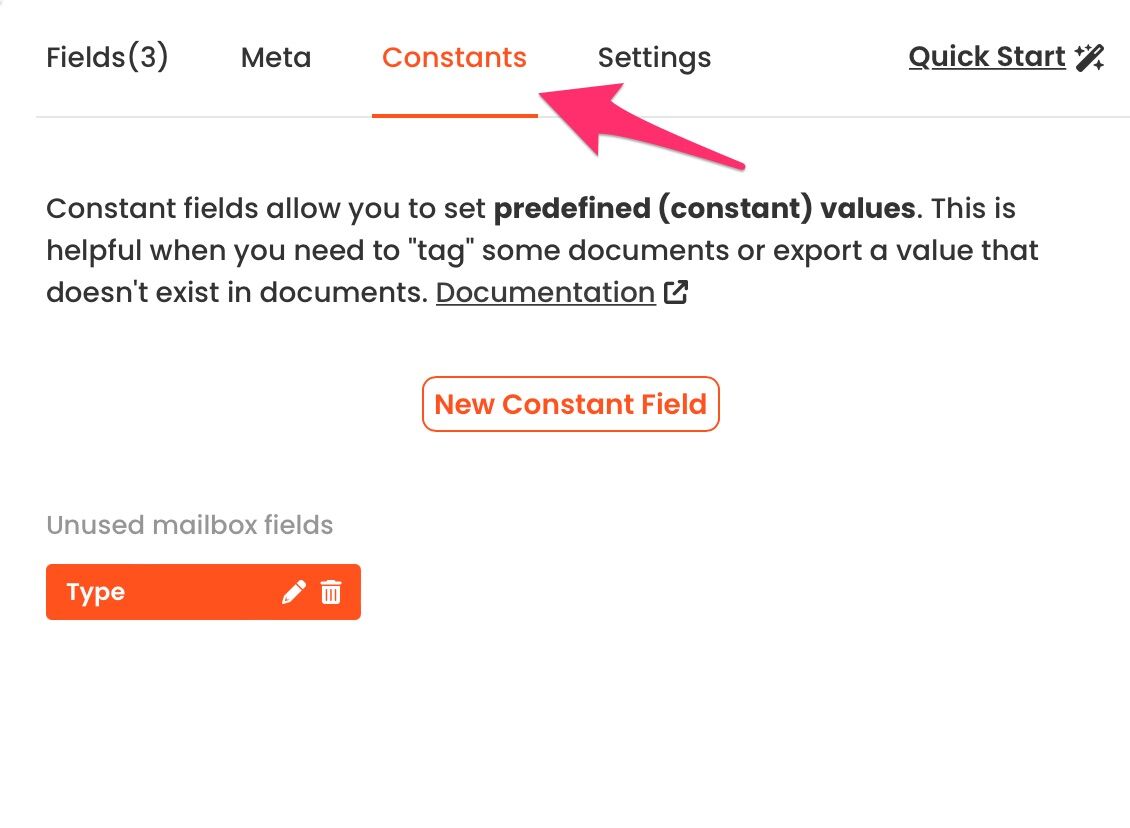Switch to the Fields(3) tab
1130x828 pixels.
click(107, 57)
